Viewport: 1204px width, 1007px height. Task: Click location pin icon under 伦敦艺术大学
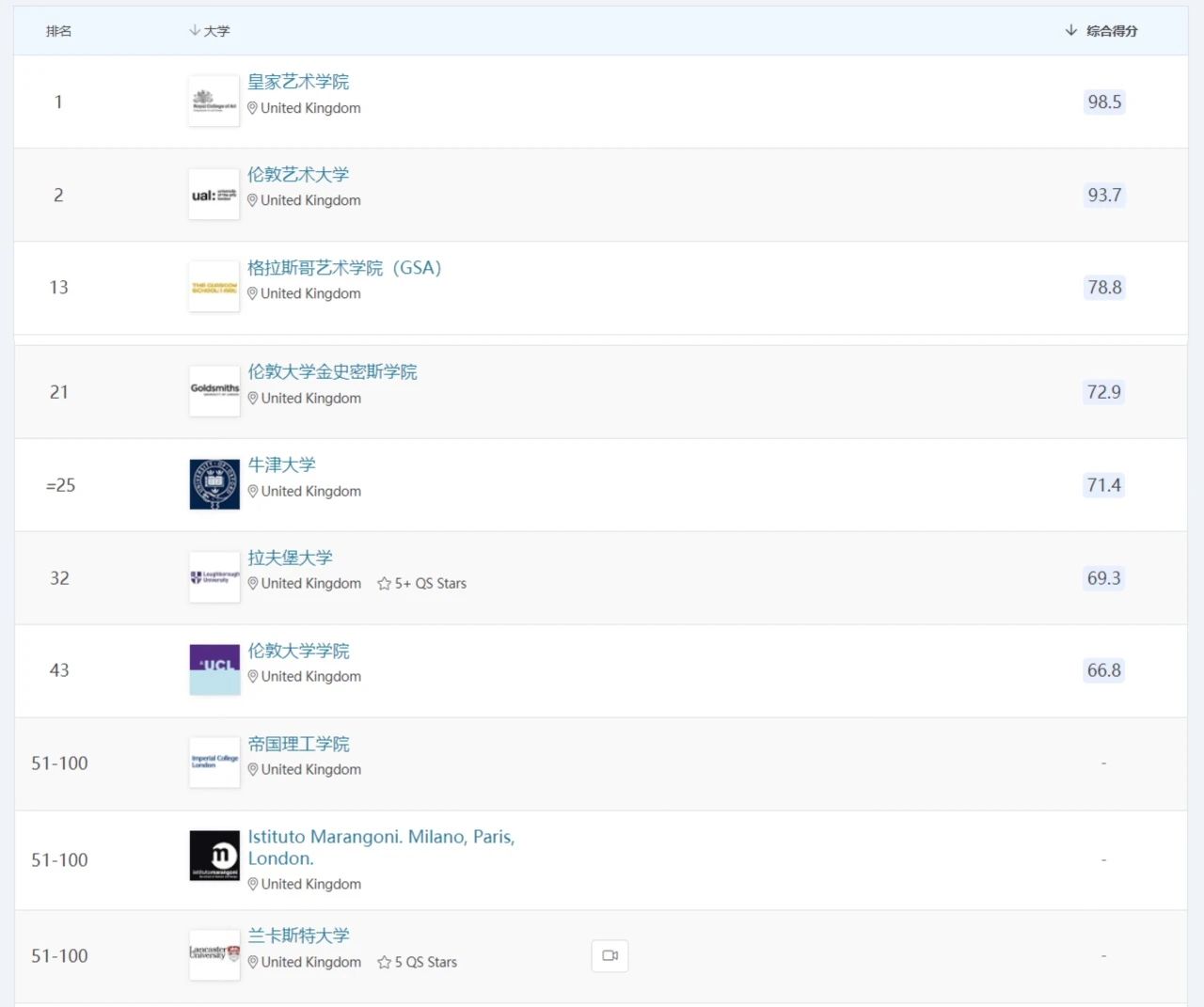click(x=252, y=200)
